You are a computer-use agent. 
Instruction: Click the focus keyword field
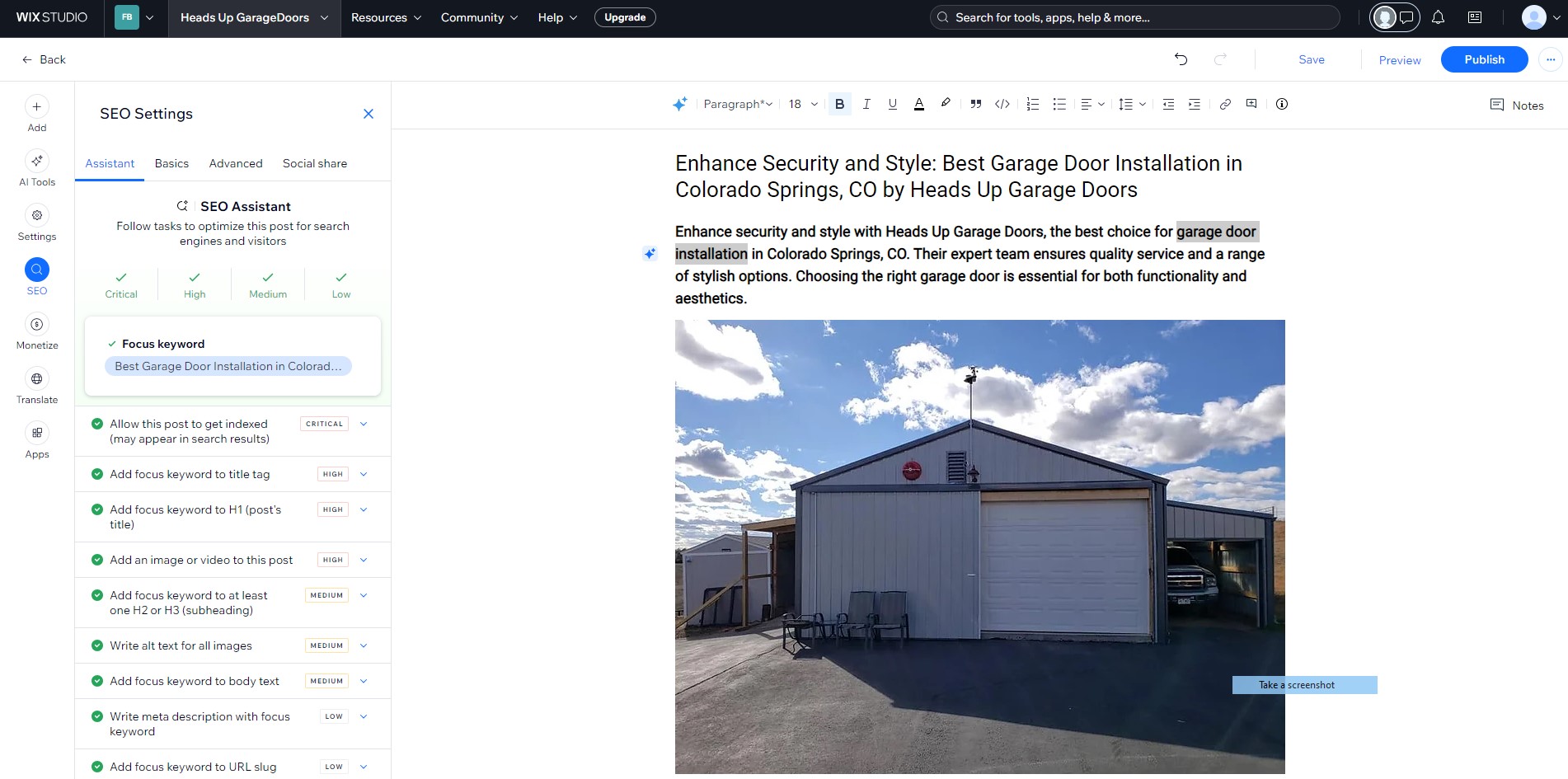coord(228,366)
